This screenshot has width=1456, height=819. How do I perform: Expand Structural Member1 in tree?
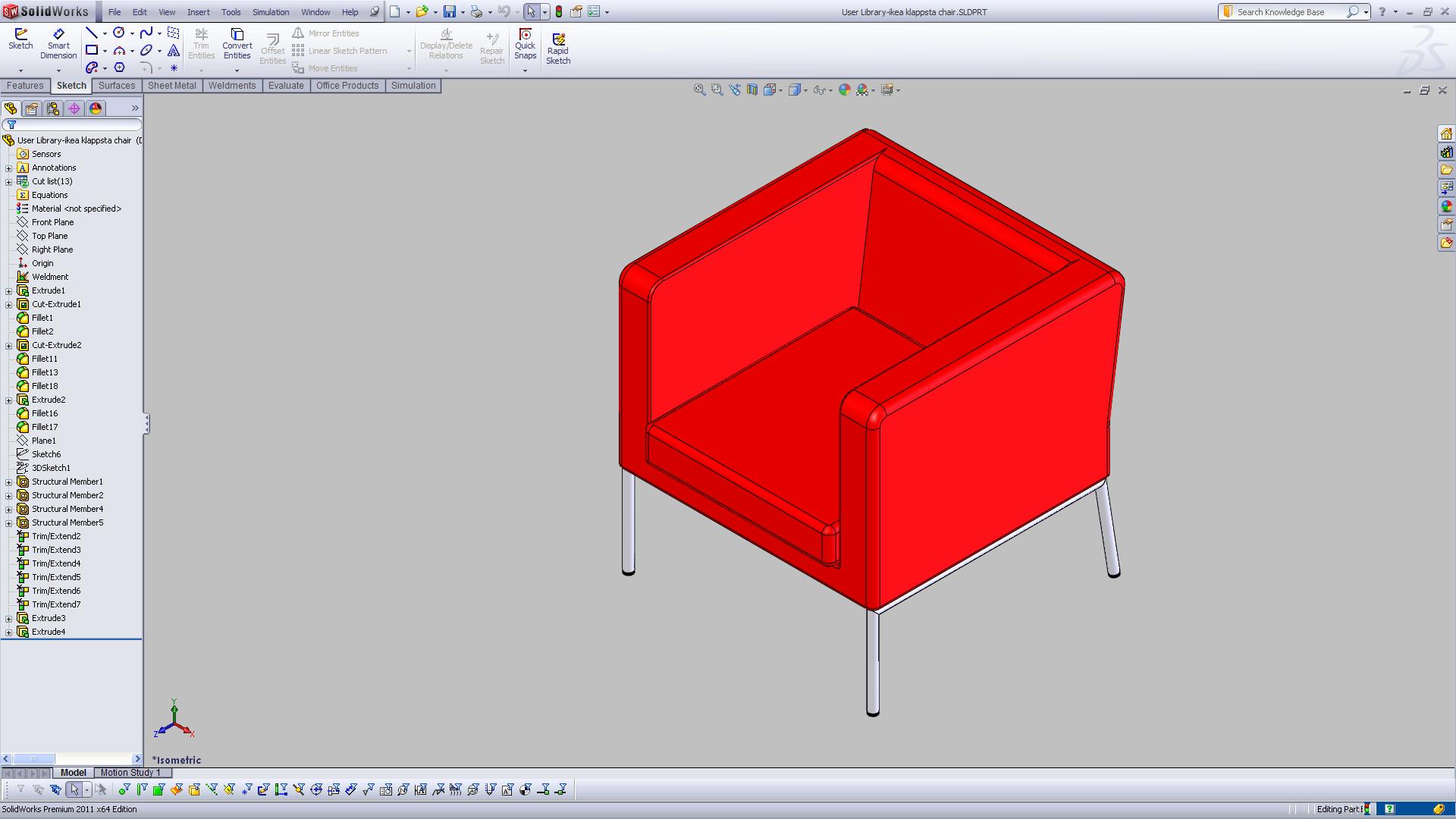click(8, 482)
